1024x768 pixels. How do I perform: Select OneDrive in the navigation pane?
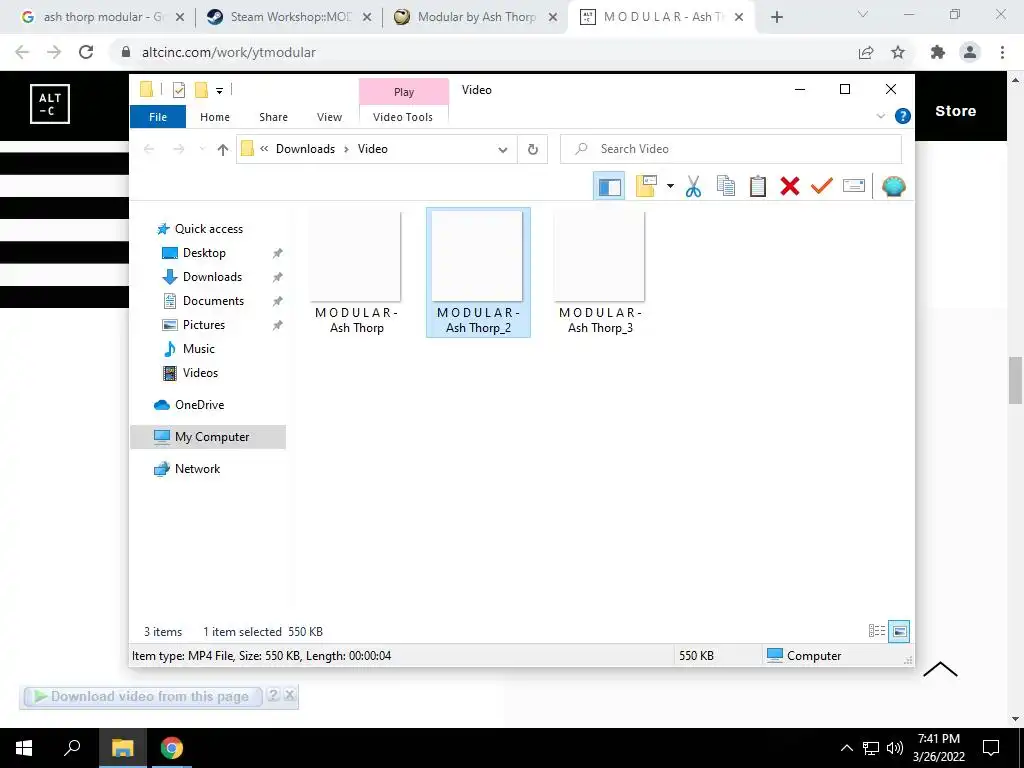tap(199, 405)
